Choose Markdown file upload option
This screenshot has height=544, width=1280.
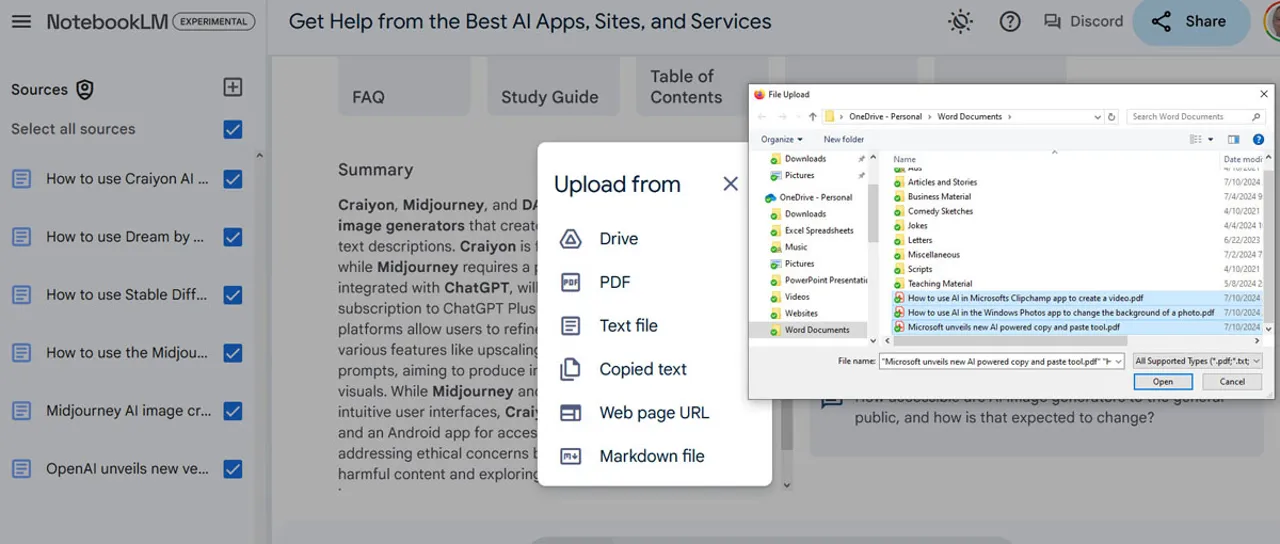click(654, 456)
